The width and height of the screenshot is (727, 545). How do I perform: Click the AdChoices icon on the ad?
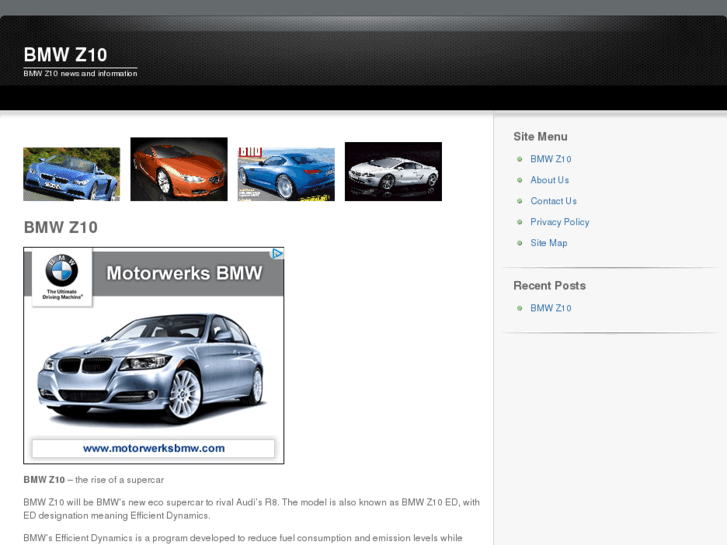coord(277,253)
